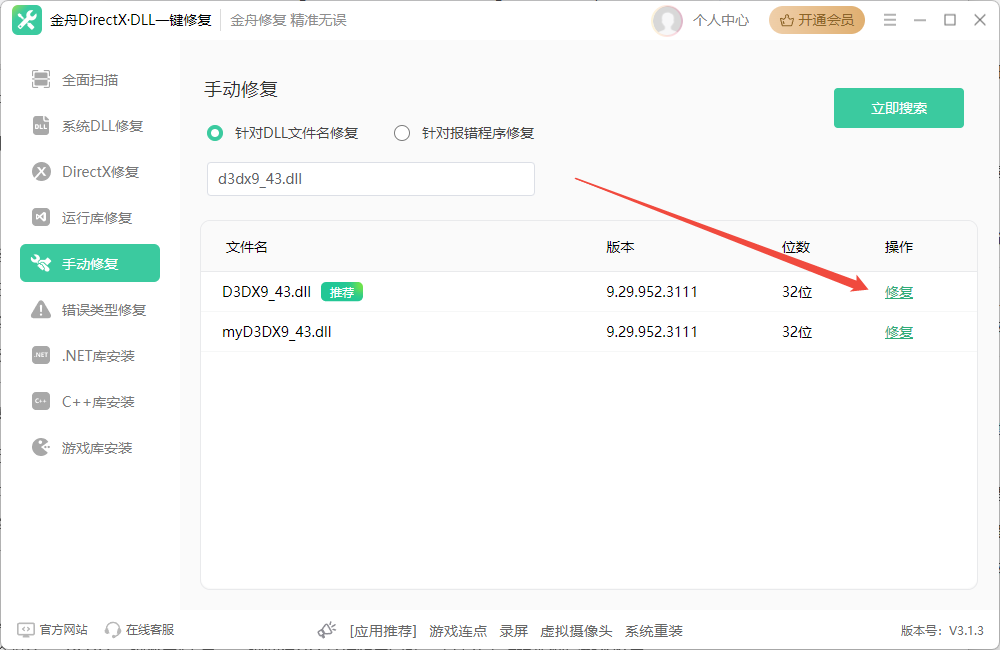1000x650 pixels.
Task: Click the 文件名 column header
Action: pos(246,247)
